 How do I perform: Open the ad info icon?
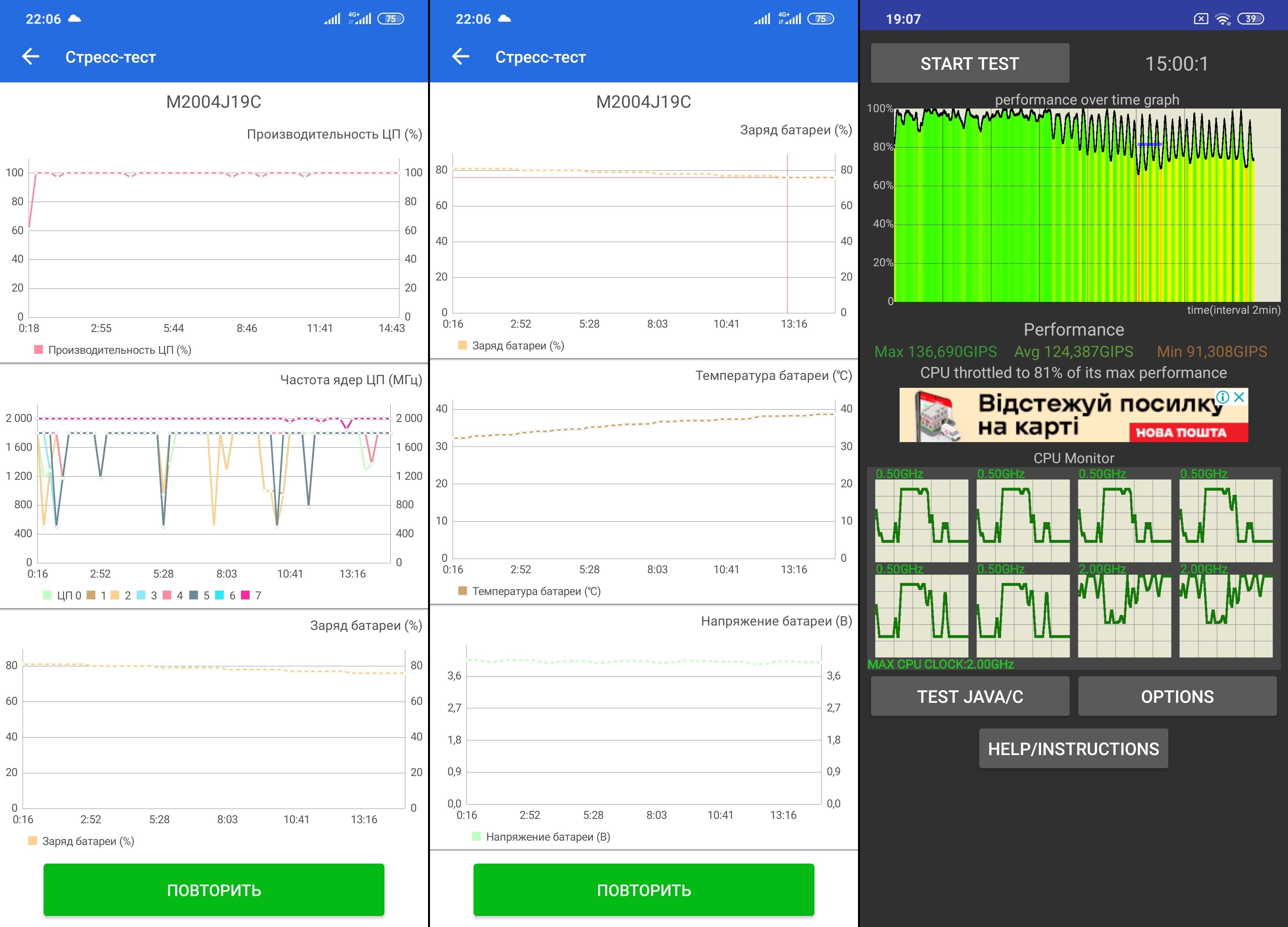1223,397
